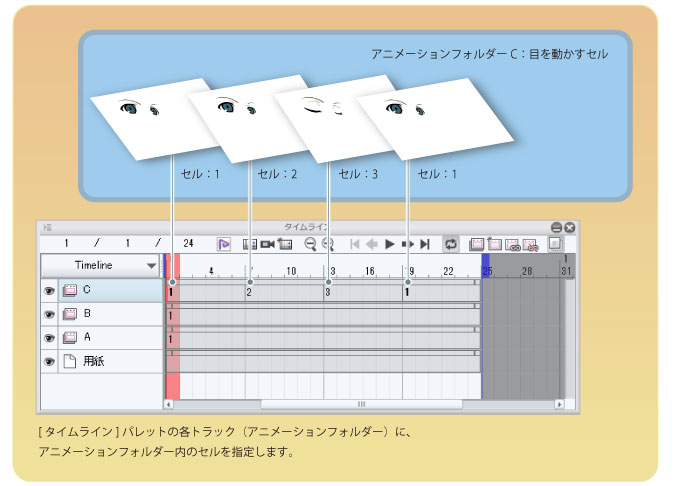Step forward to next frame

(407, 244)
